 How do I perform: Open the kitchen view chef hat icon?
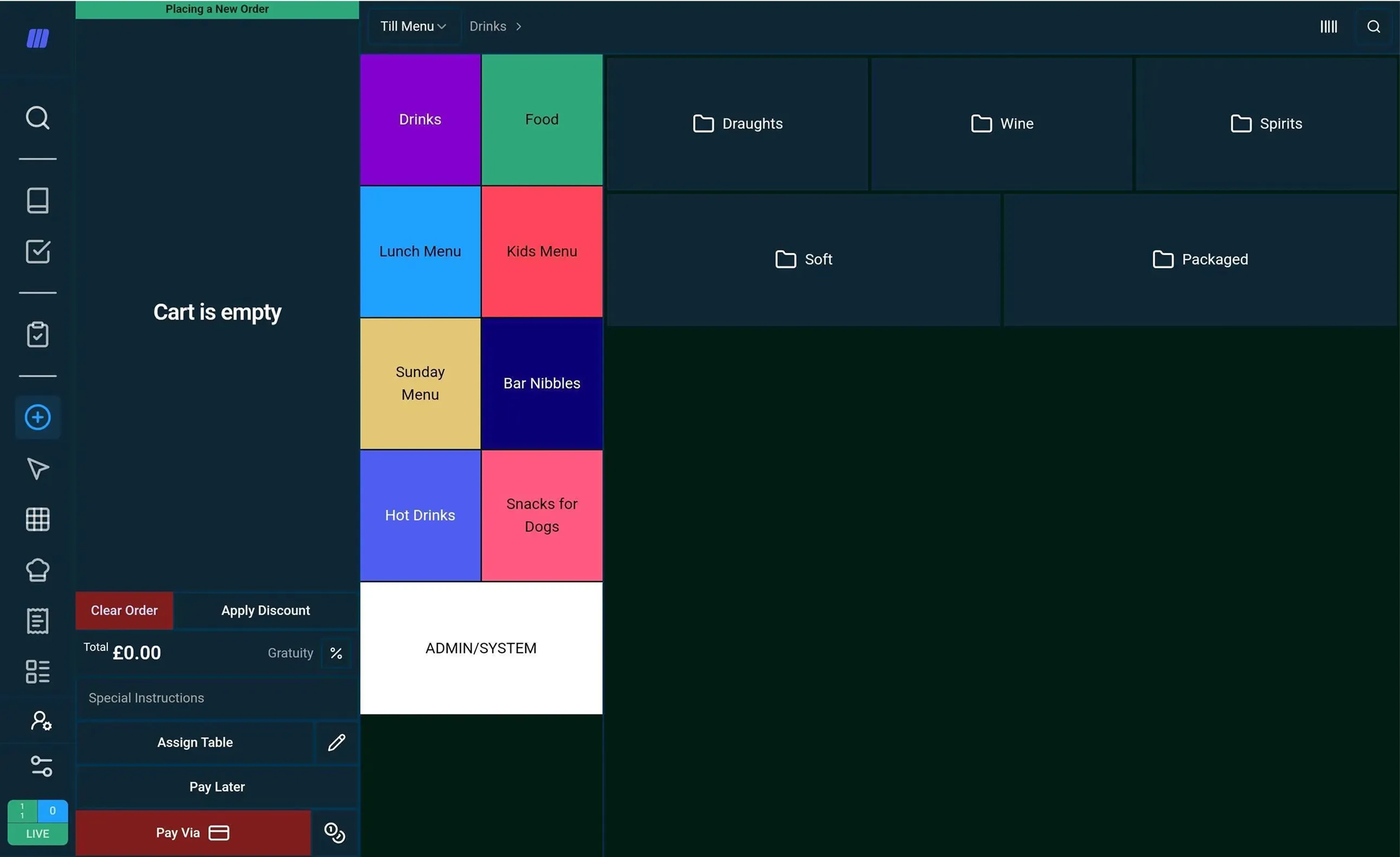[x=37, y=570]
